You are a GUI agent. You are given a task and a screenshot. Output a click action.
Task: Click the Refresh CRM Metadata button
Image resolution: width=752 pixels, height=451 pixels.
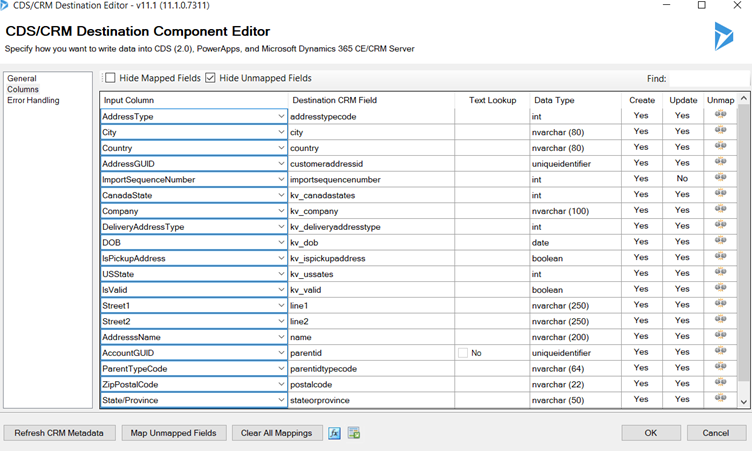[x=59, y=433]
